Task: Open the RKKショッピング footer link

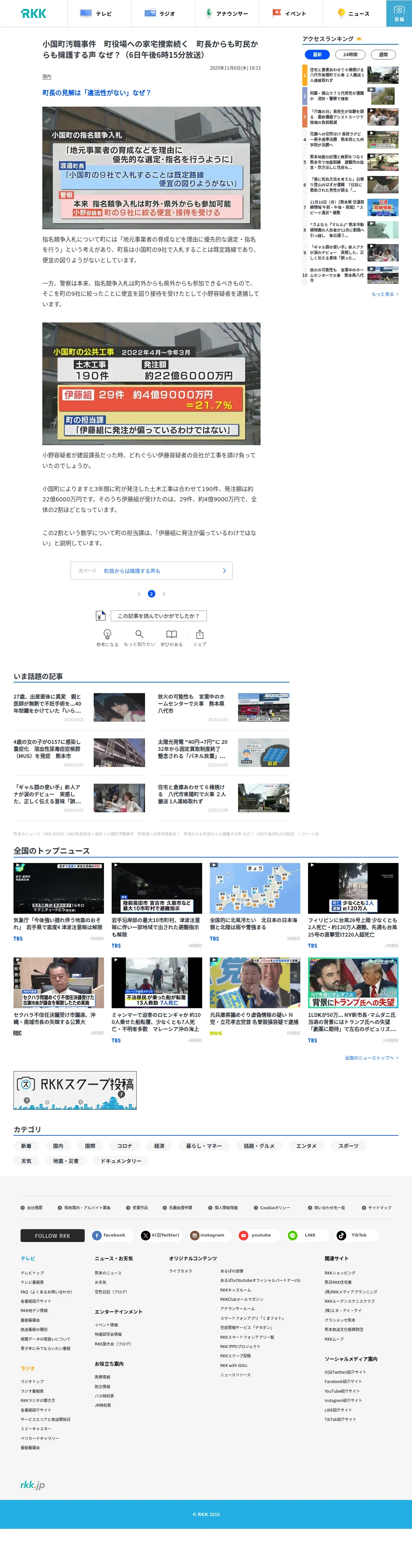Action: 340,1273
